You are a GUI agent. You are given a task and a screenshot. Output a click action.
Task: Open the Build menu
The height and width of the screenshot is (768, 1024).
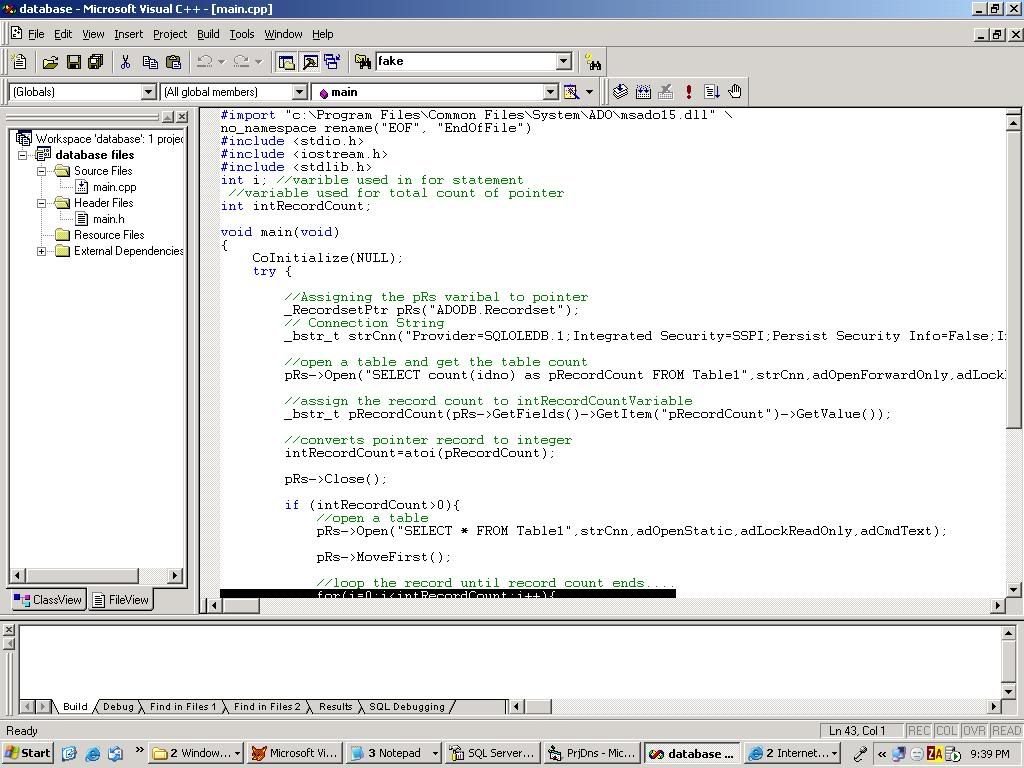click(x=208, y=34)
